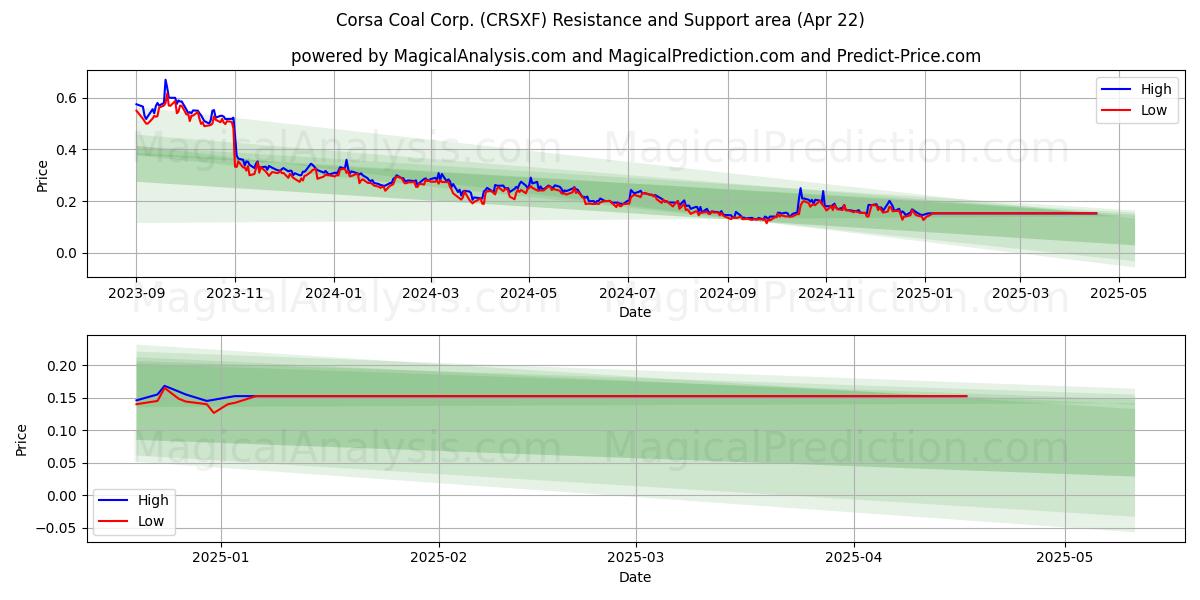Click the top chart x-axis label '2024-11'
The height and width of the screenshot is (600, 1200).
[825, 293]
